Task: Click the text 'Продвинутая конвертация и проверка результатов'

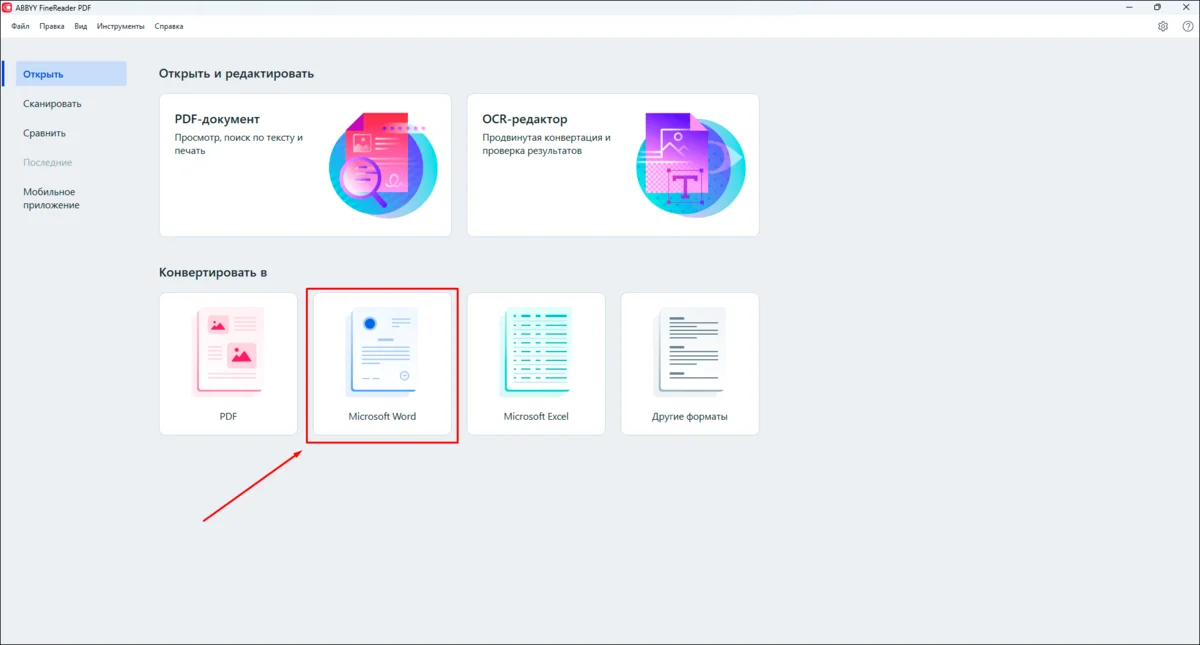Action: click(x=546, y=144)
